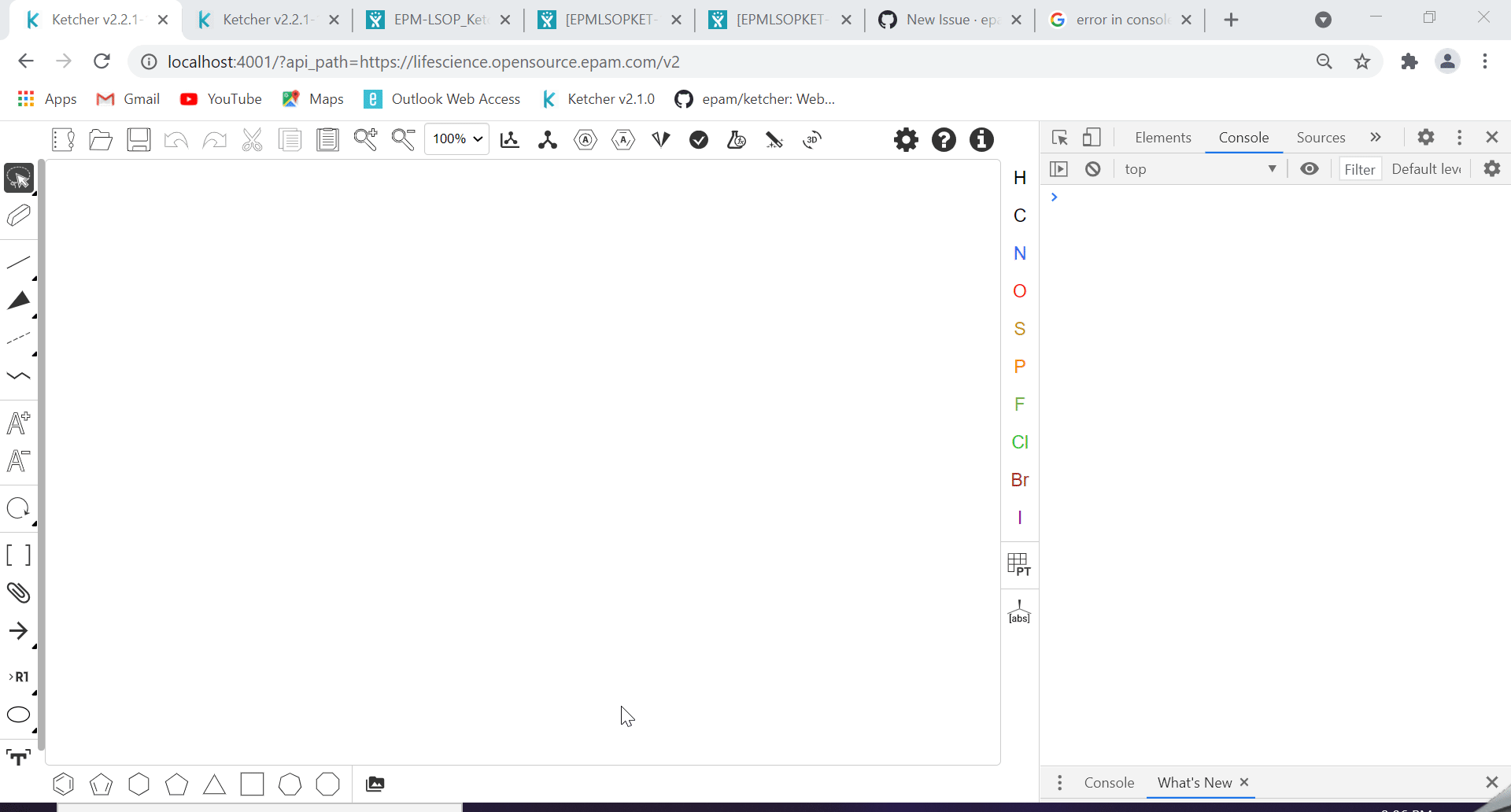1511x812 pixels.
Task: Click the Redo arrow
Action: 214,140
